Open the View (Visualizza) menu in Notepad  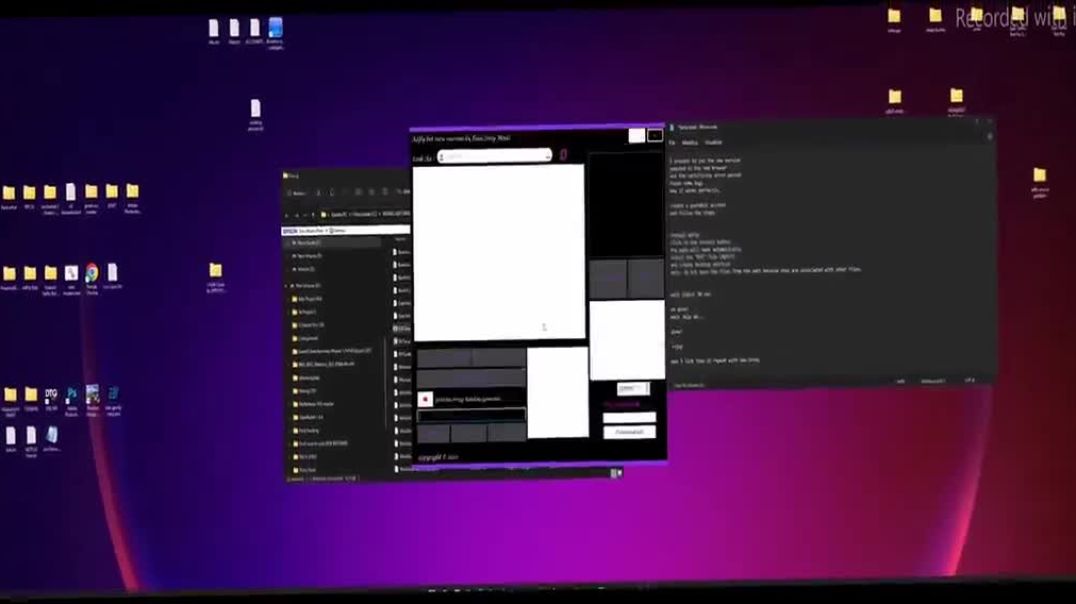[x=714, y=143]
